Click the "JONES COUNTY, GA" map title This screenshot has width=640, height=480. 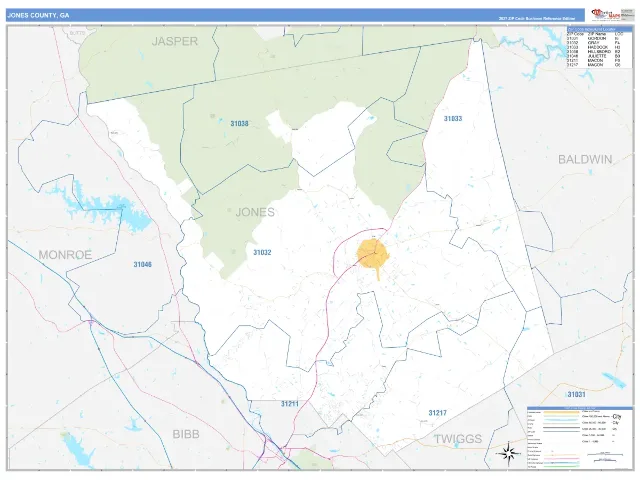(x=38, y=16)
